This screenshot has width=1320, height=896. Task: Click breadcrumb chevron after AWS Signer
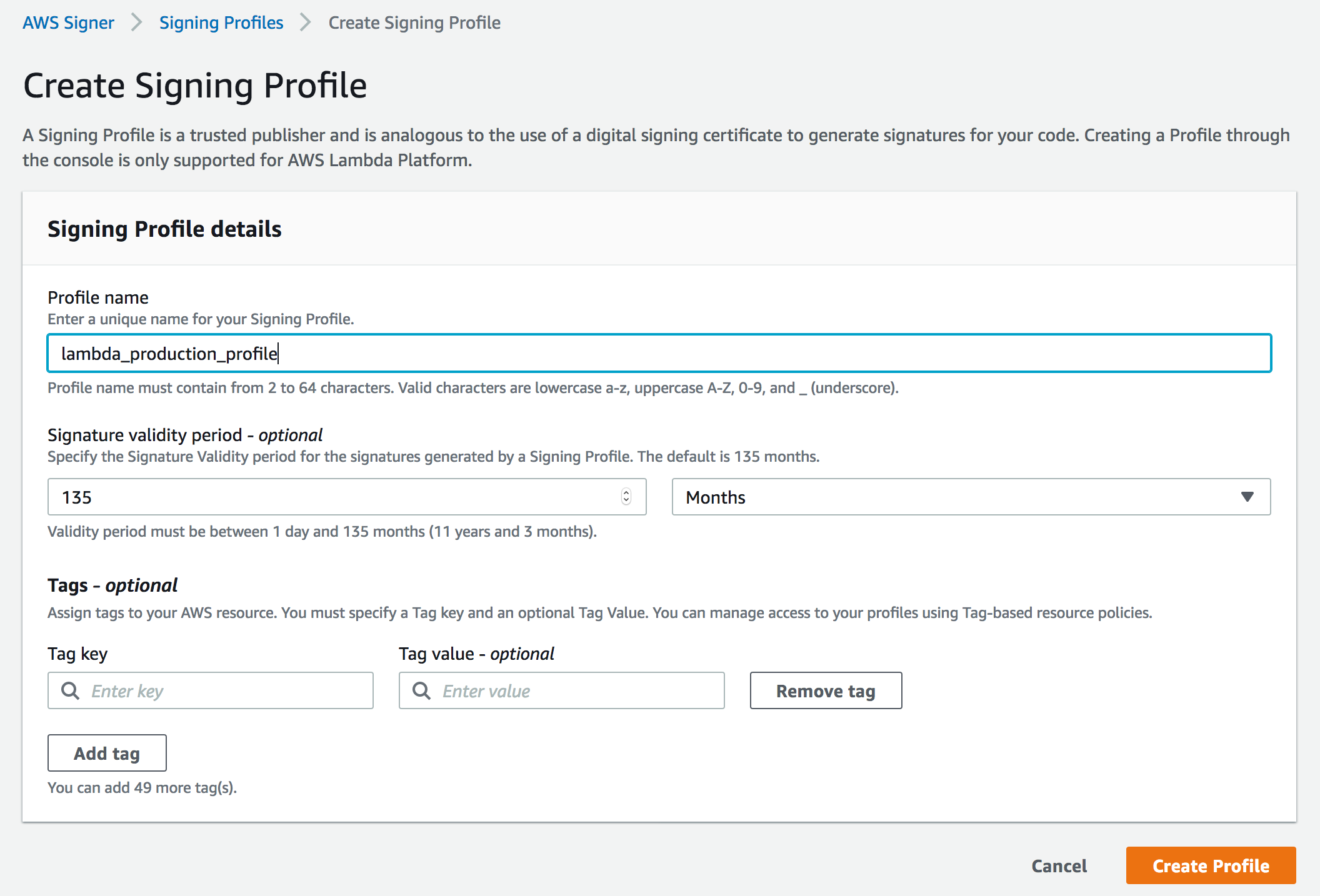tap(137, 23)
